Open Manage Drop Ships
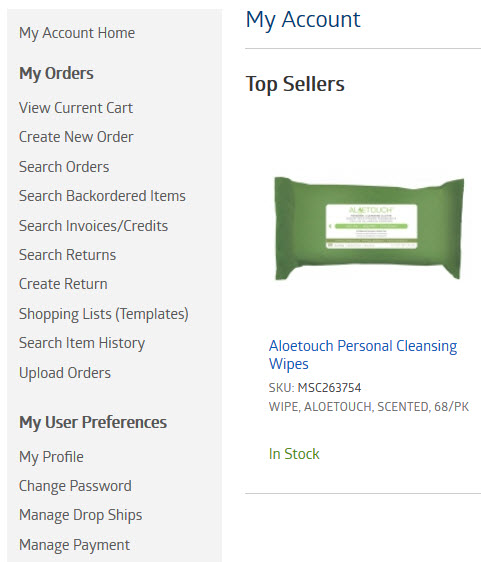The height and width of the screenshot is (562, 481). pos(81,515)
